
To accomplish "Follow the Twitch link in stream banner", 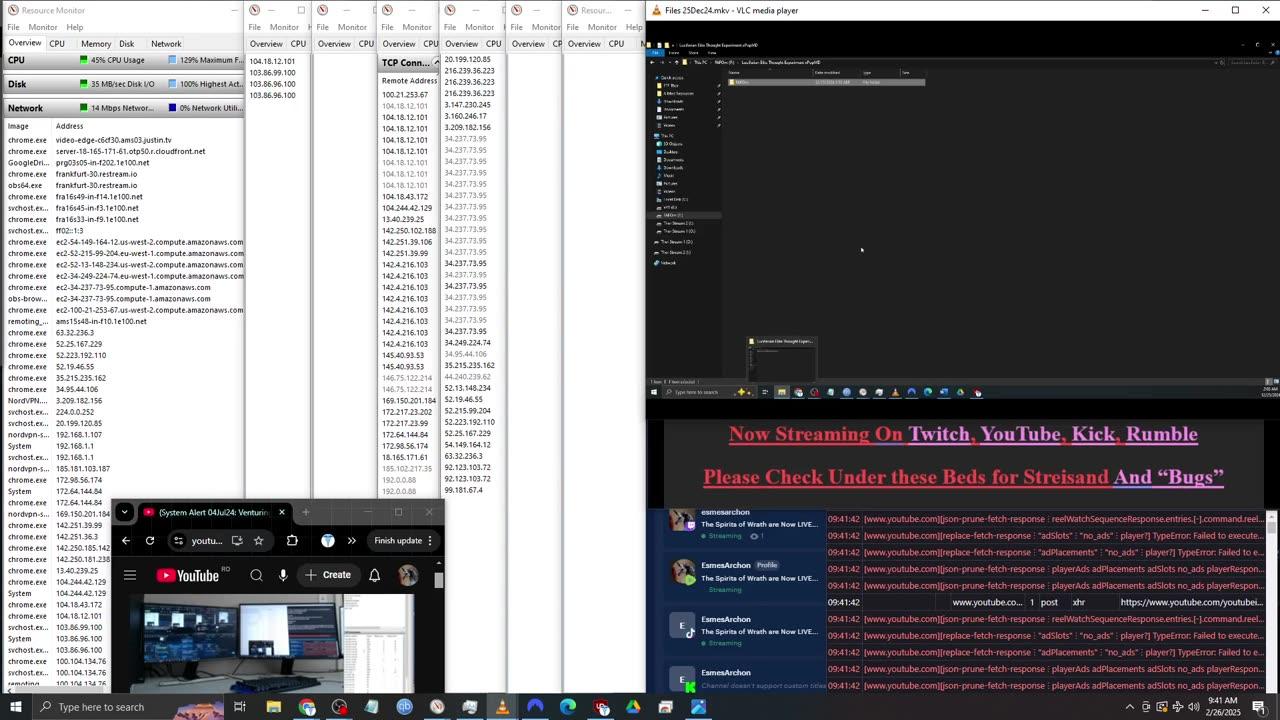I will [x=939, y=434].
